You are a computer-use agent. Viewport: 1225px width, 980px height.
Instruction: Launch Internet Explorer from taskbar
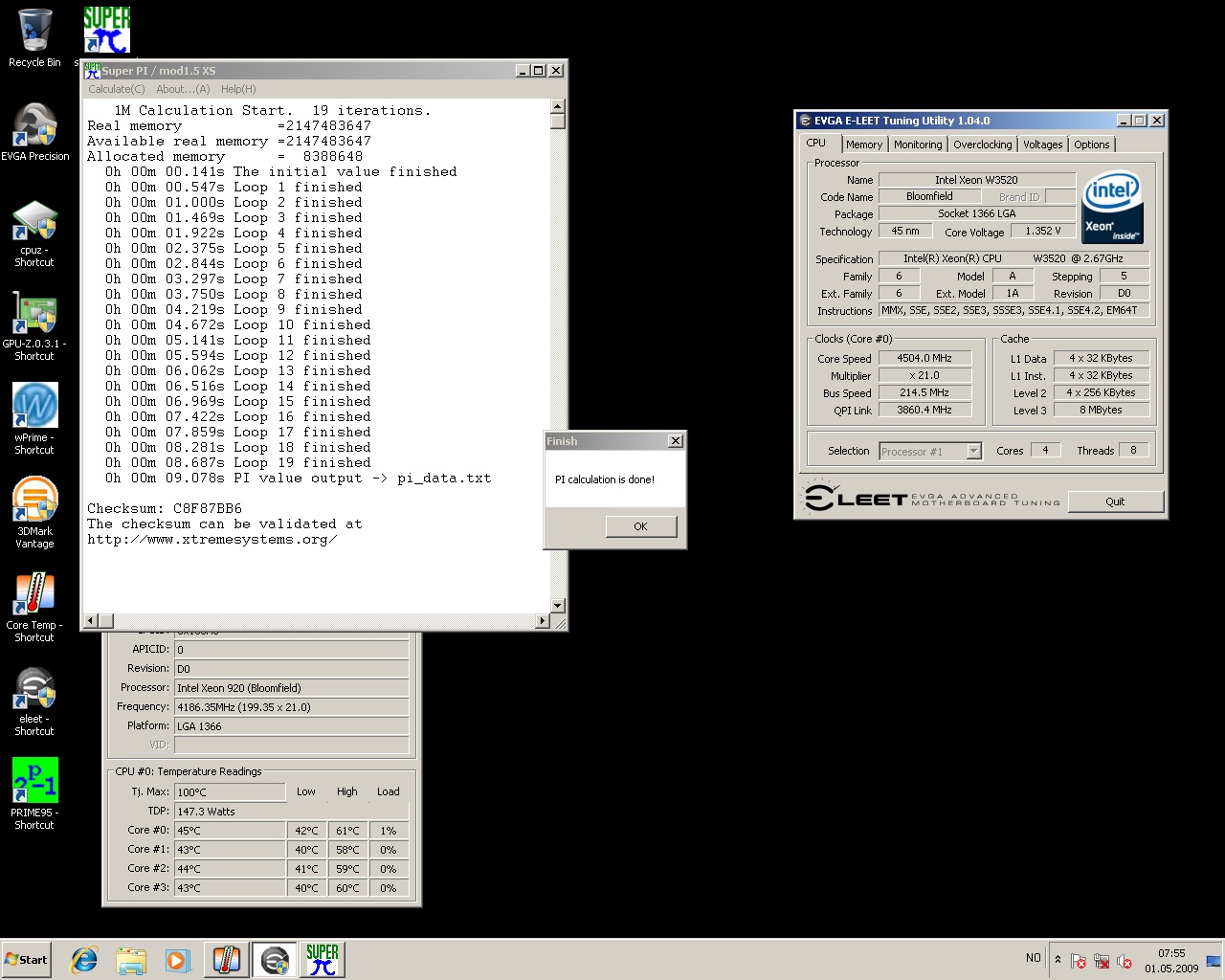point(84,960)
